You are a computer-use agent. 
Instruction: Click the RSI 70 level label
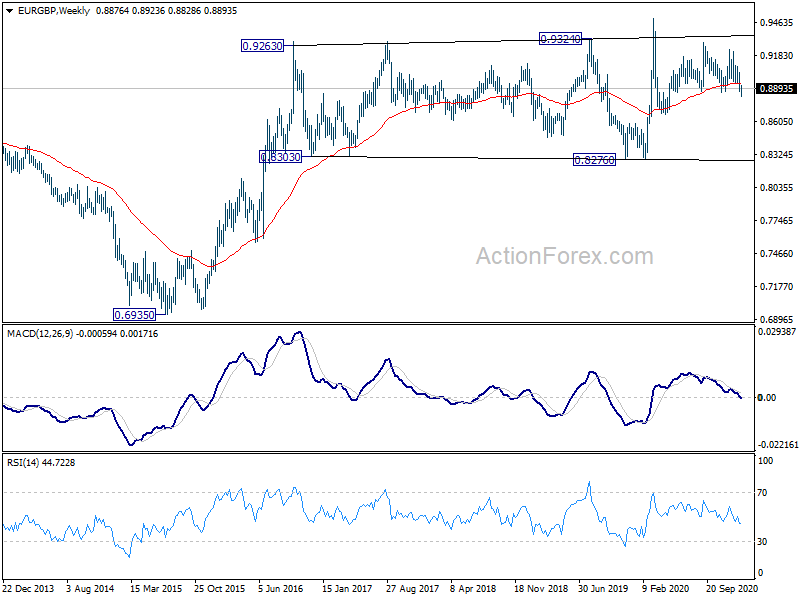click(x=762, y=493)
